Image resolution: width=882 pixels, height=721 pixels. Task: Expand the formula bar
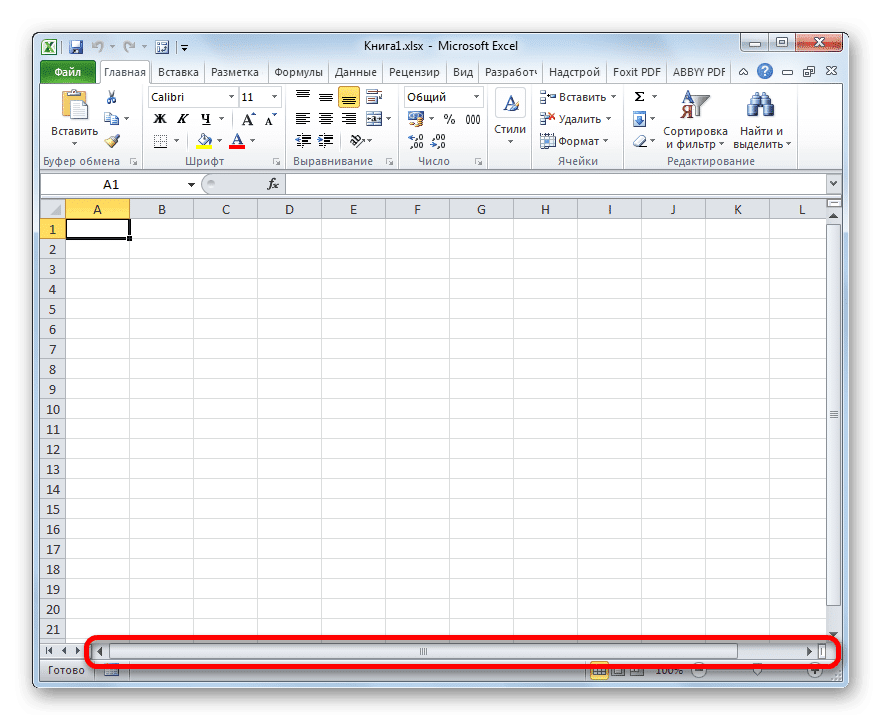(833, 183)
